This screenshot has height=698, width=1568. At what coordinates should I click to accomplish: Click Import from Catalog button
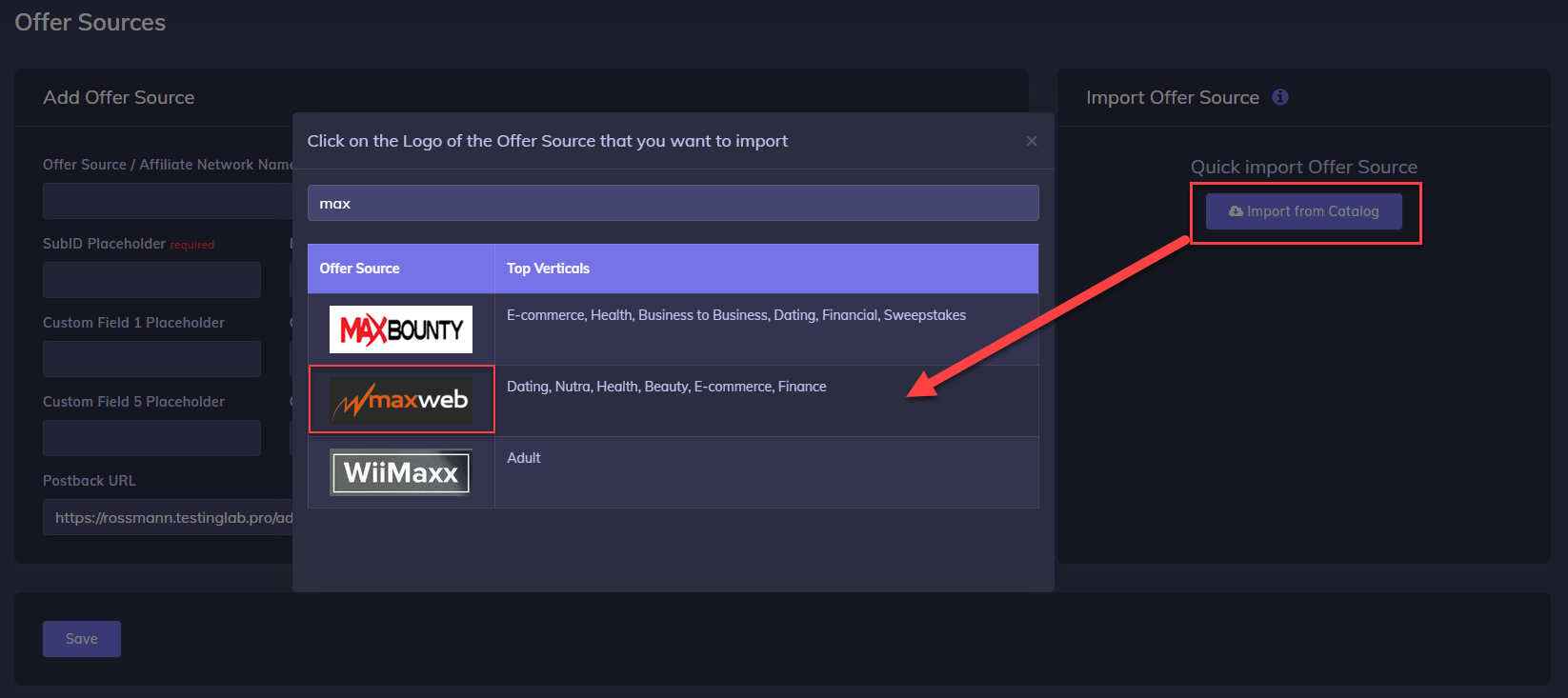1304,211
